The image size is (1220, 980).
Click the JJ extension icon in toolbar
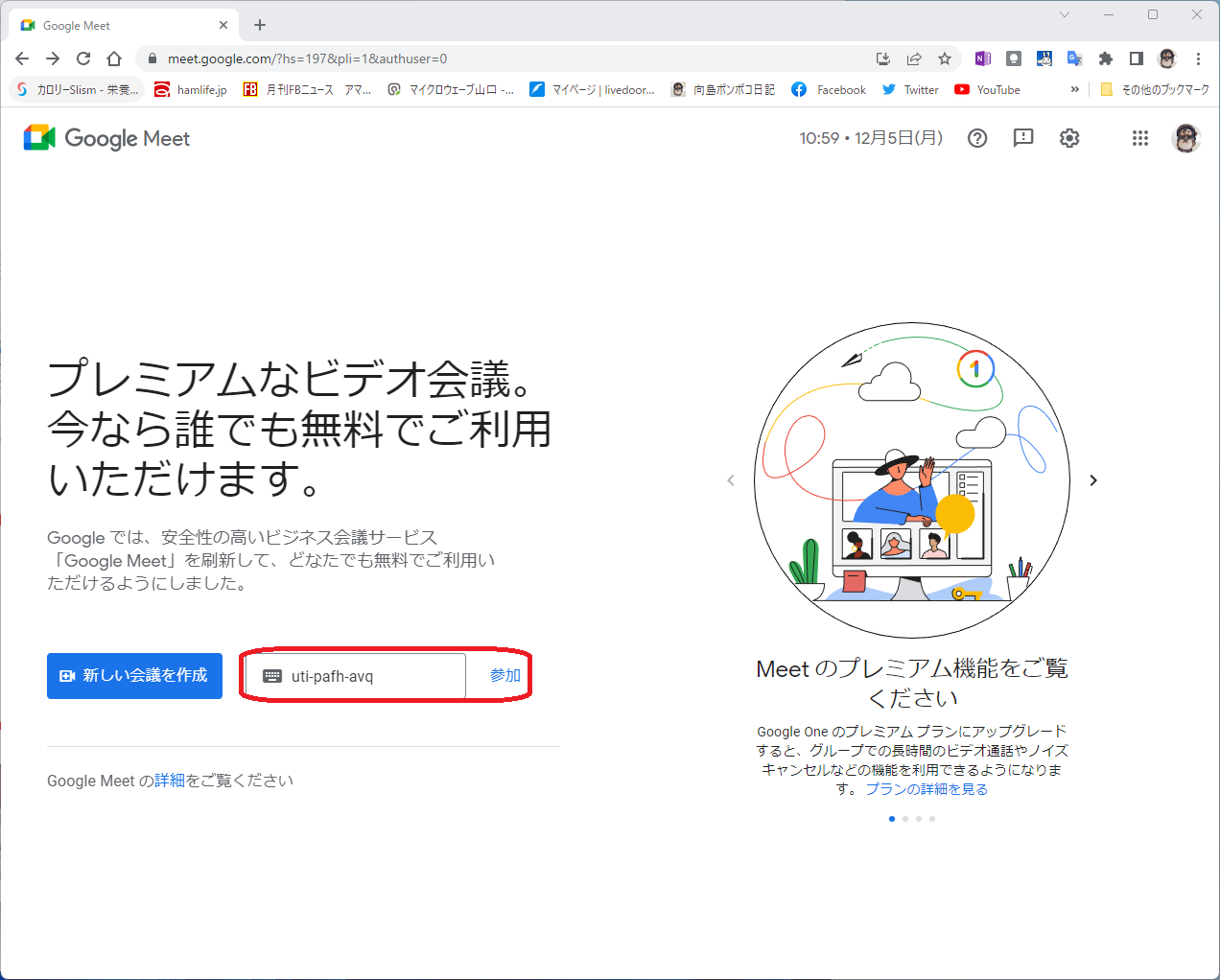point(1044,58)
